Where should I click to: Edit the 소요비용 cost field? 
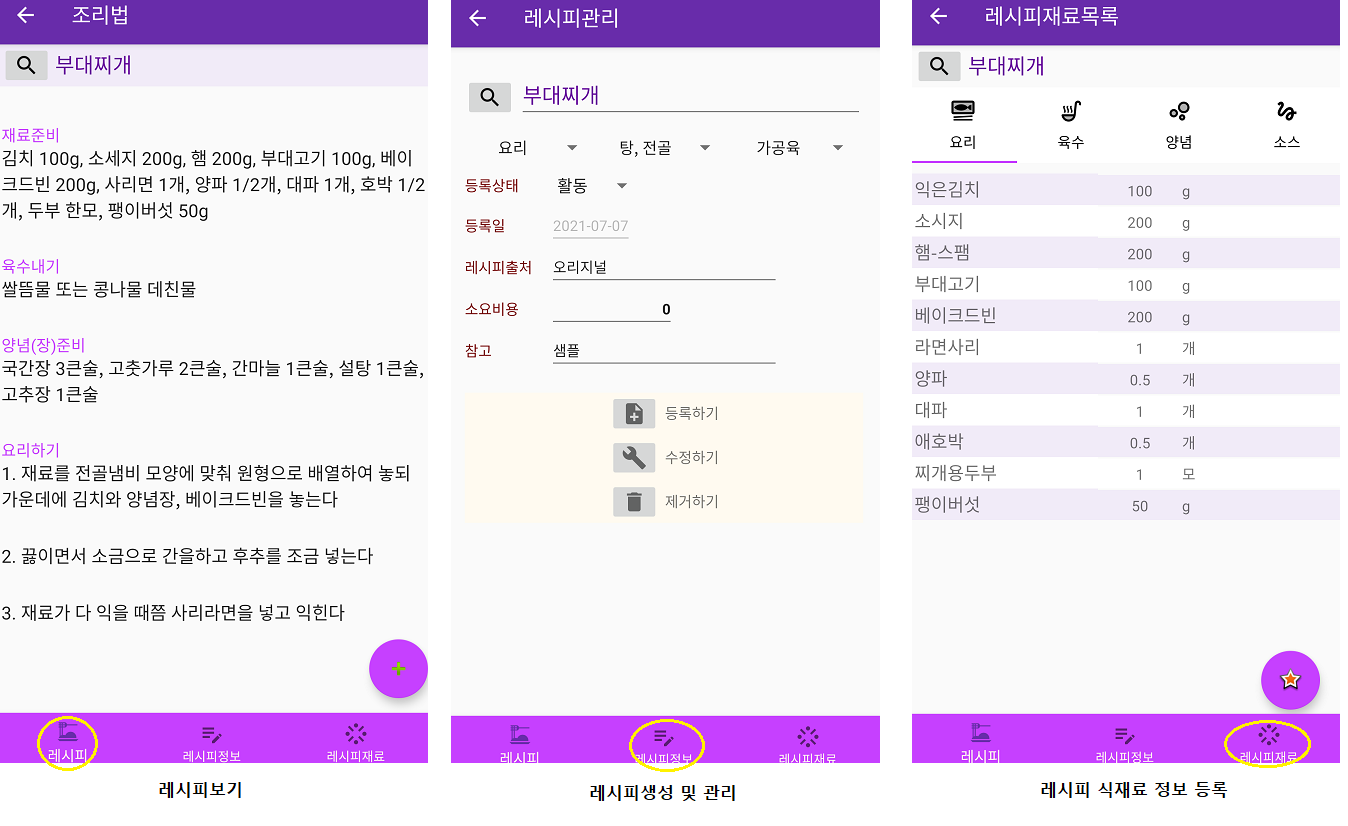[612, 310]
